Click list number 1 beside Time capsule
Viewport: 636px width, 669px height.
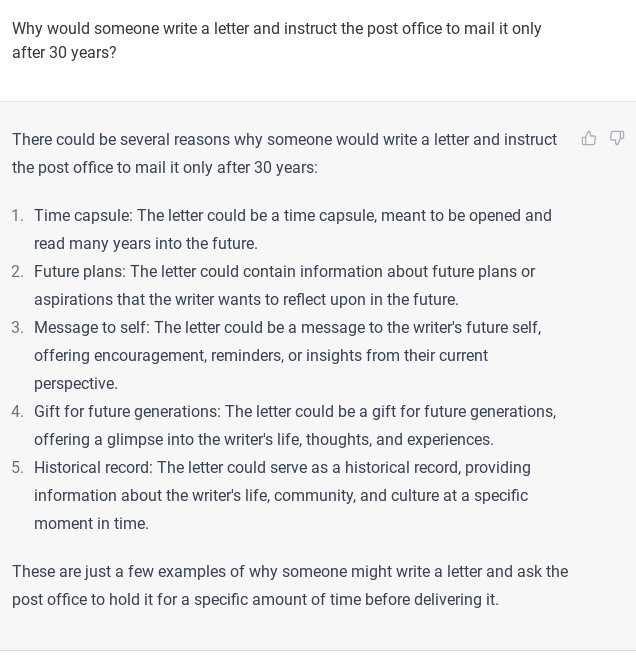pos(17,216)
